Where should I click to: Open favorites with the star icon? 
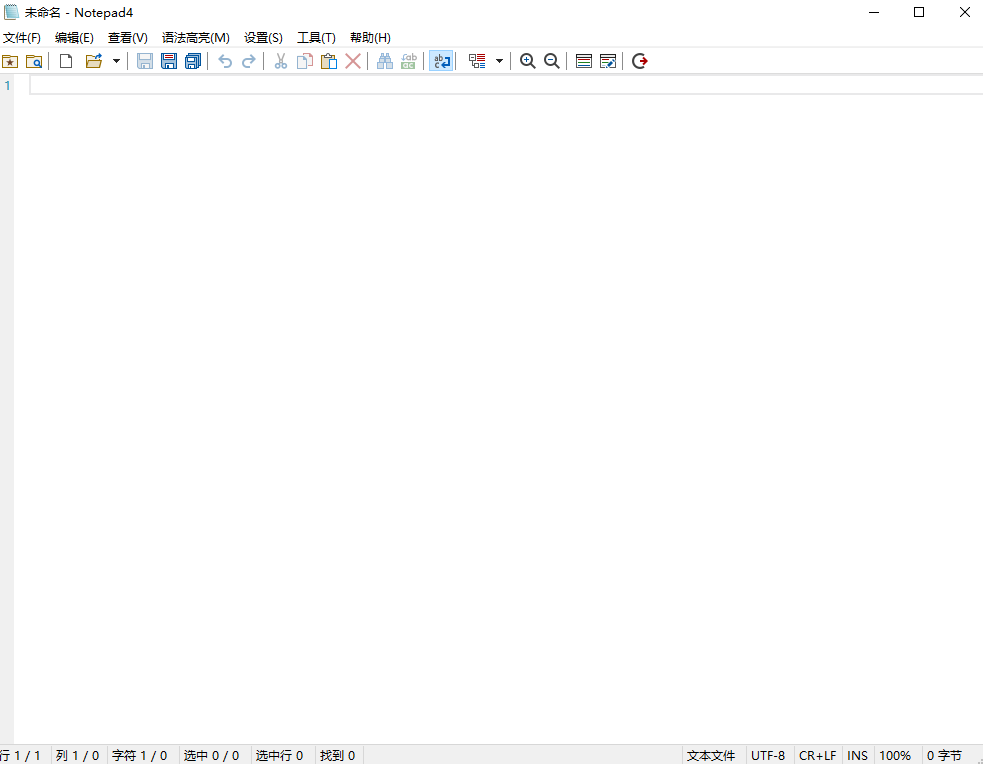click(10, 61)
